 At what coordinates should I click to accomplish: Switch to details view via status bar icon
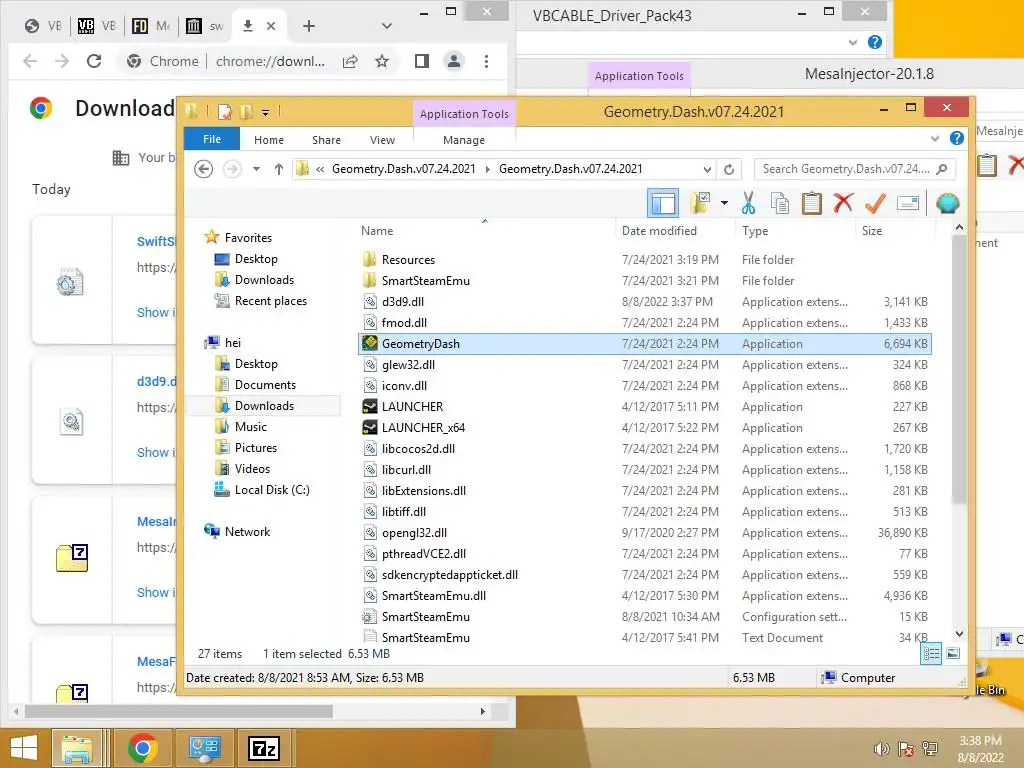click(931, 653)
